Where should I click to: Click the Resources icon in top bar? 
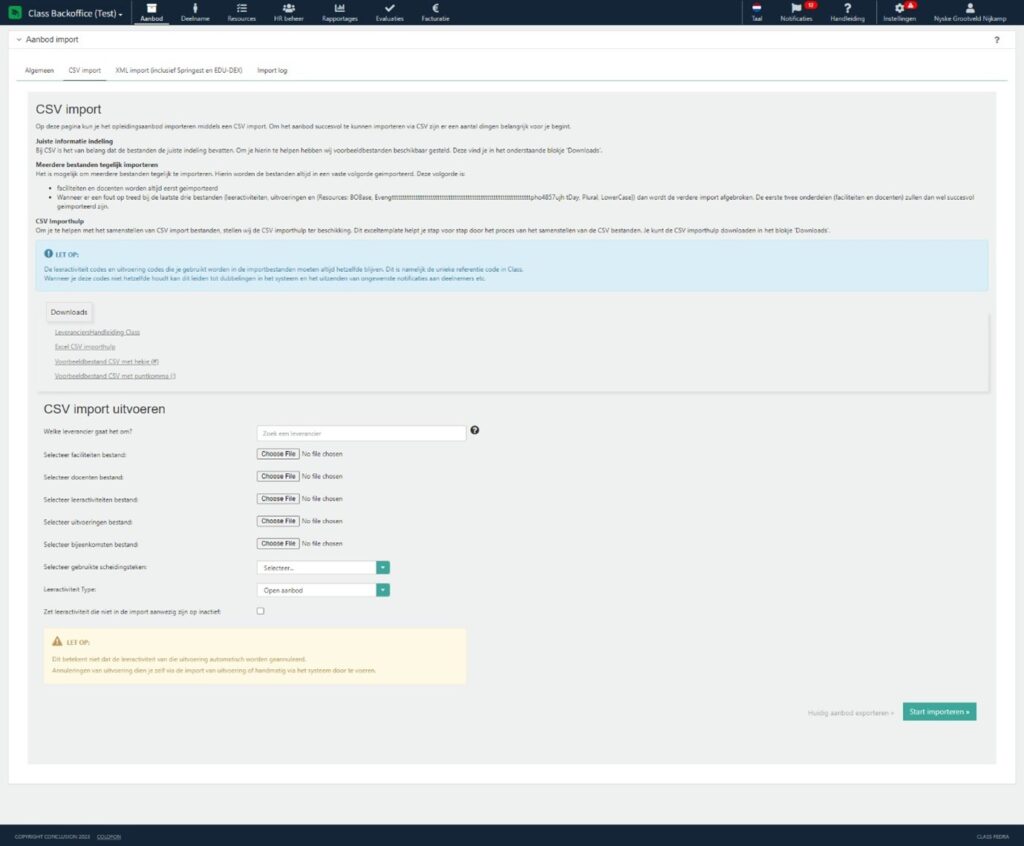pos(241,9)
